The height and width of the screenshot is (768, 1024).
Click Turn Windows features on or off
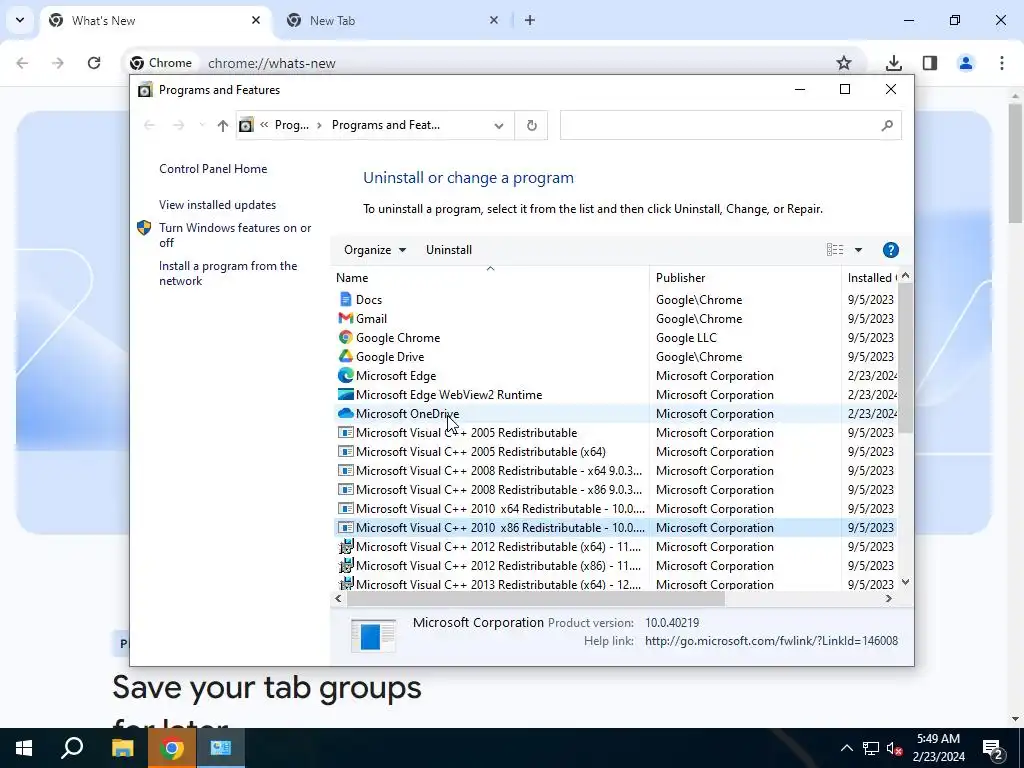tap(235, 235)
